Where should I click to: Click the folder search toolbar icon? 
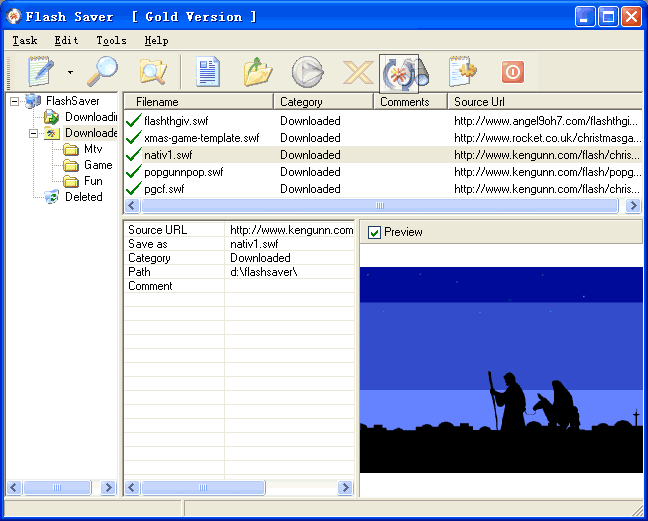153,72
